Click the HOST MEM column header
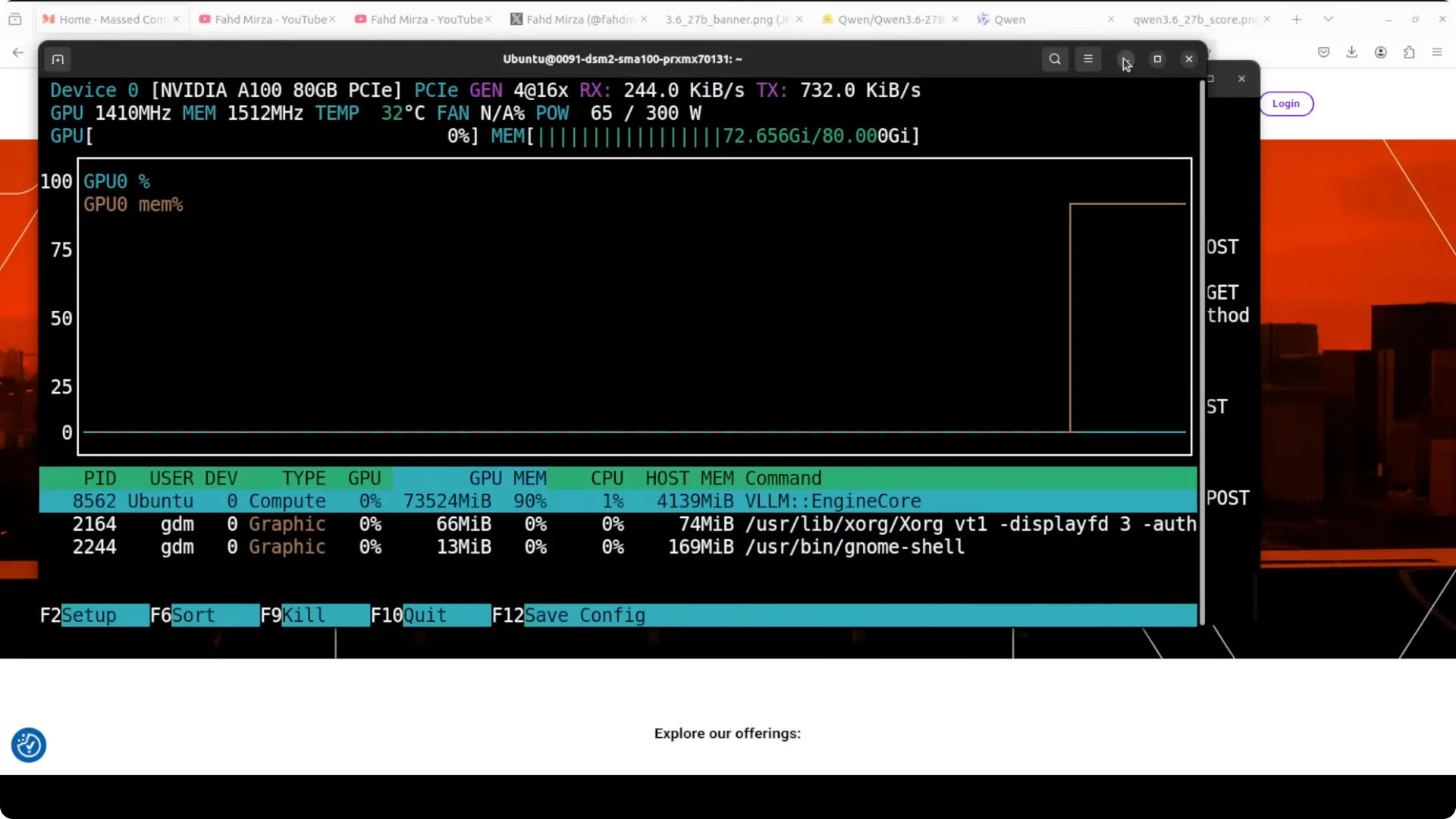 click(x=689, y=479)
